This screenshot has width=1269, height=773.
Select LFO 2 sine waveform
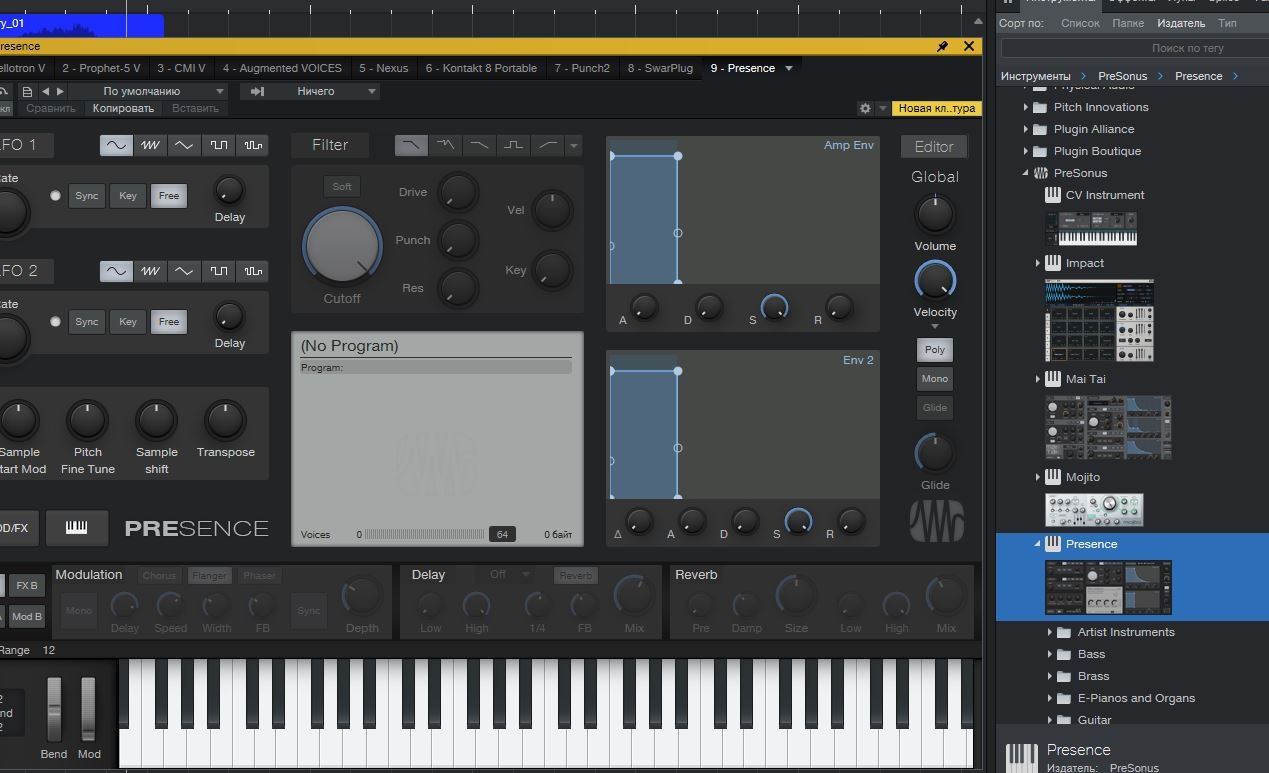pos(116,271)
